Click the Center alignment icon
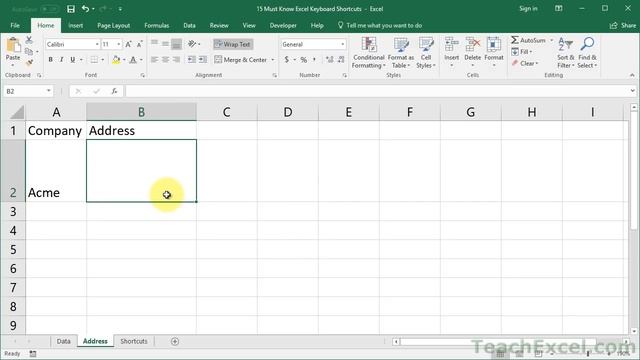The height and width of the screenshot is (360, 640). pyautogui.click(x=165, y=60)
